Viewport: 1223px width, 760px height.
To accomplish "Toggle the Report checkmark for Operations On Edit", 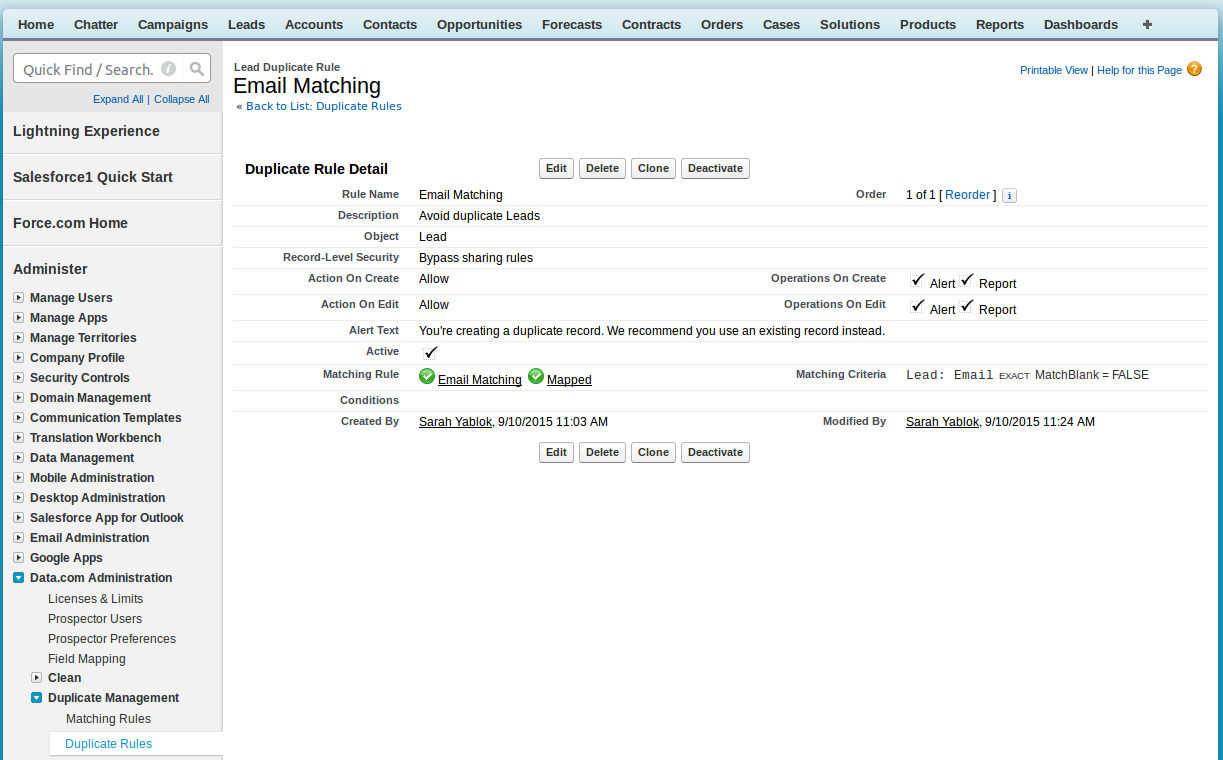I will coord(967,306).
